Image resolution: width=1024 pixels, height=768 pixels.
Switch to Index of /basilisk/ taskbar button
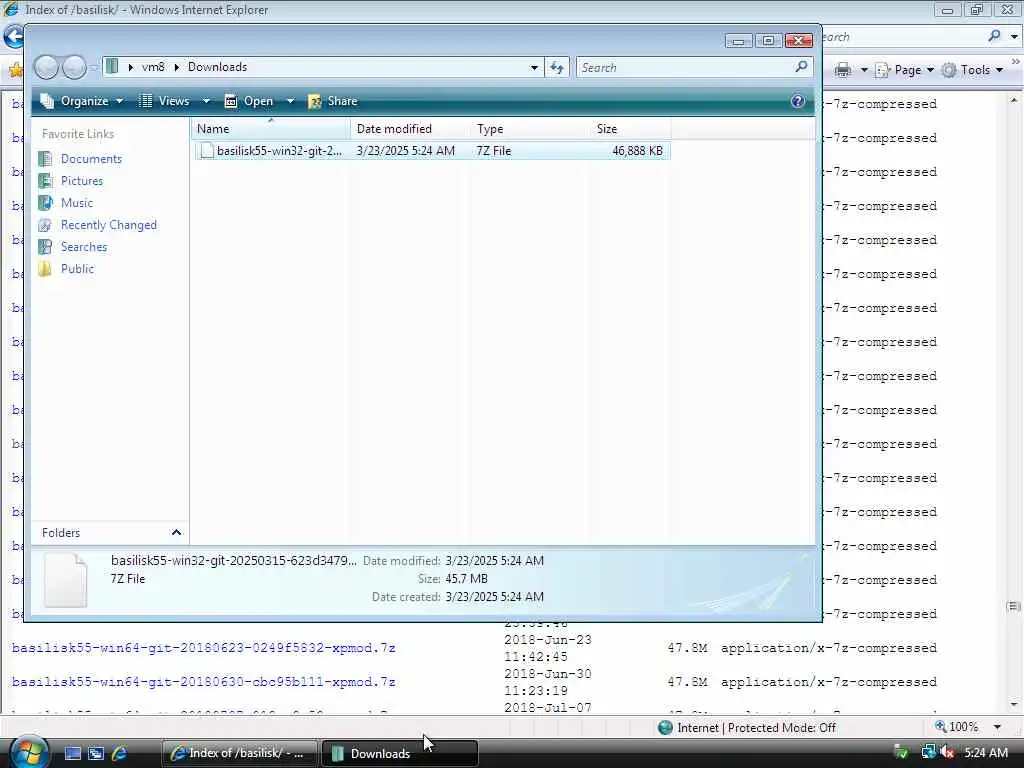[239, 753]
